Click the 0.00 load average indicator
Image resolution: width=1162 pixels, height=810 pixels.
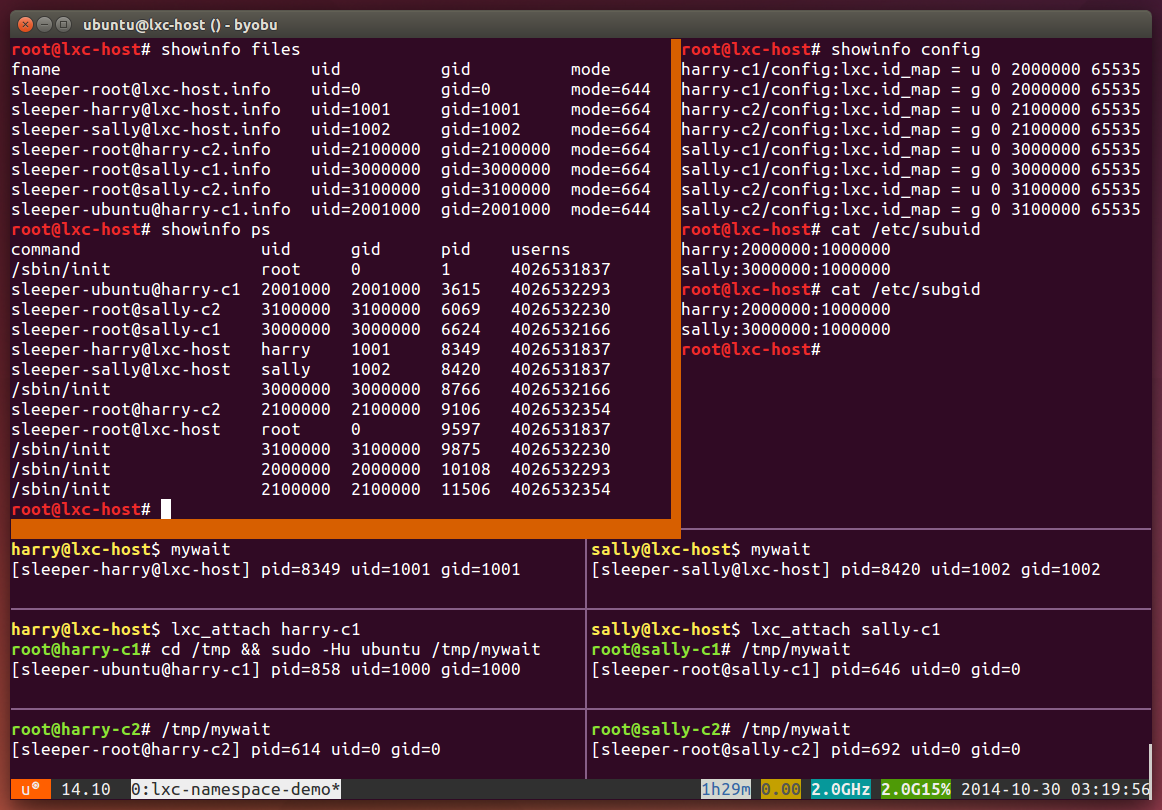[x=780, y=790]
